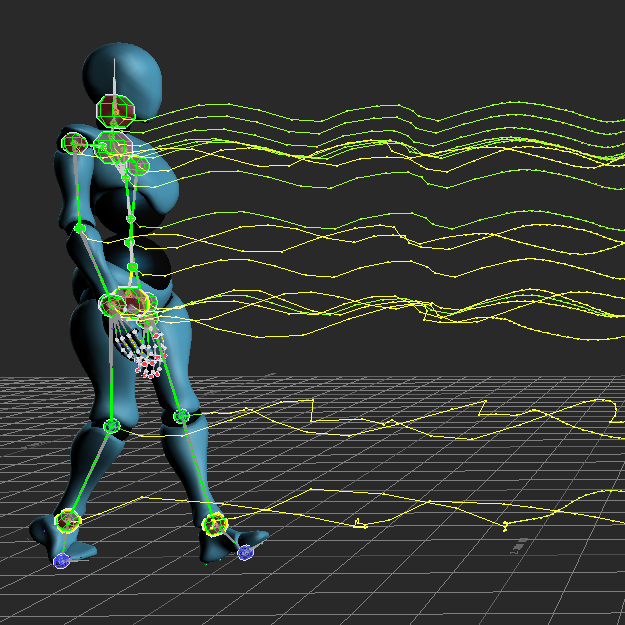This screenshot has height=625, width=625.
Task: Select the large upper chest joint marker
Action: pyautogui.click(x=113, y=147)
